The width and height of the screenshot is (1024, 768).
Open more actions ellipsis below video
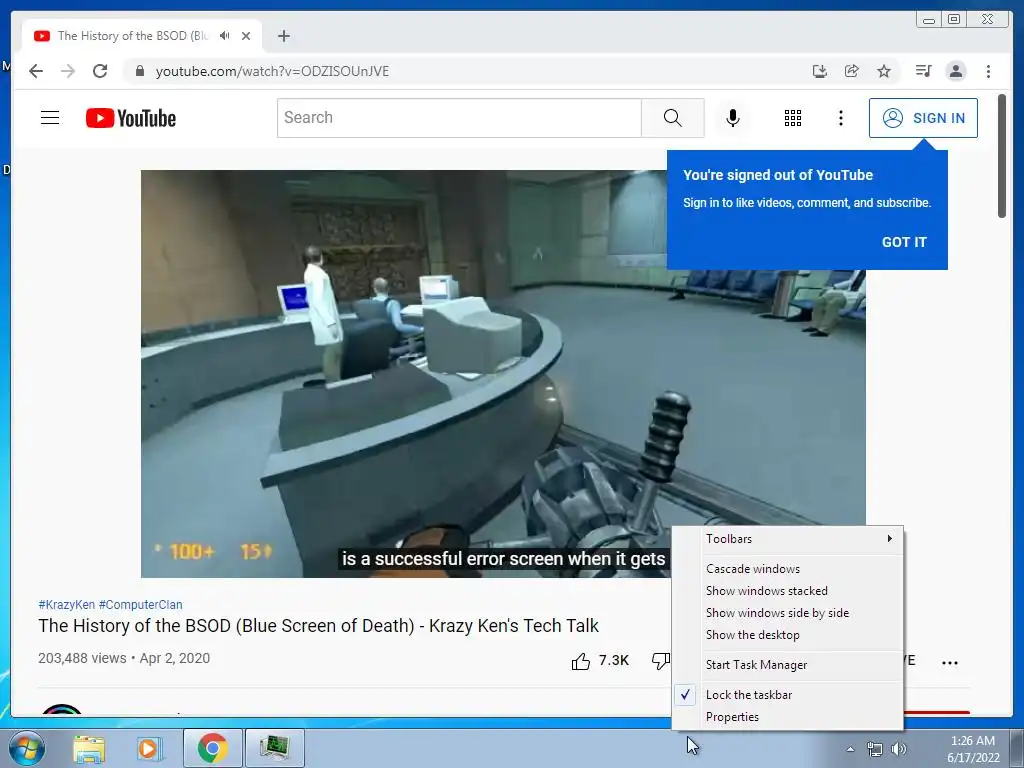coord(950,662)
